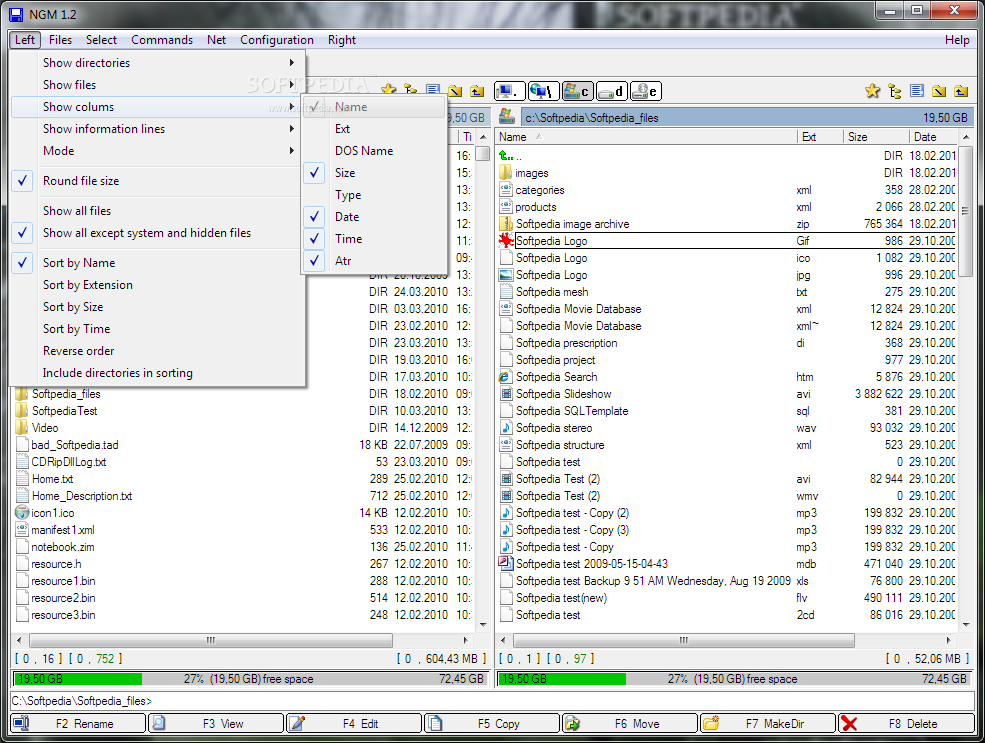Click the list view icon in left panel toolbar
This screenshot has height=743, width=985.
pos(433,90)
